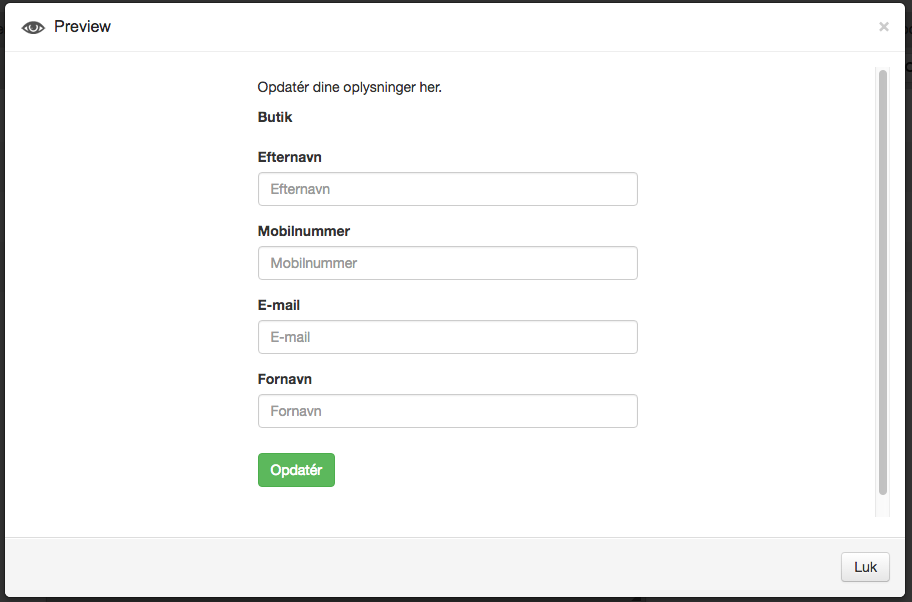912x602 pixels.
Task: Click the placeholder text inside the Fornavn box
Action: click(x=295, y=411)
